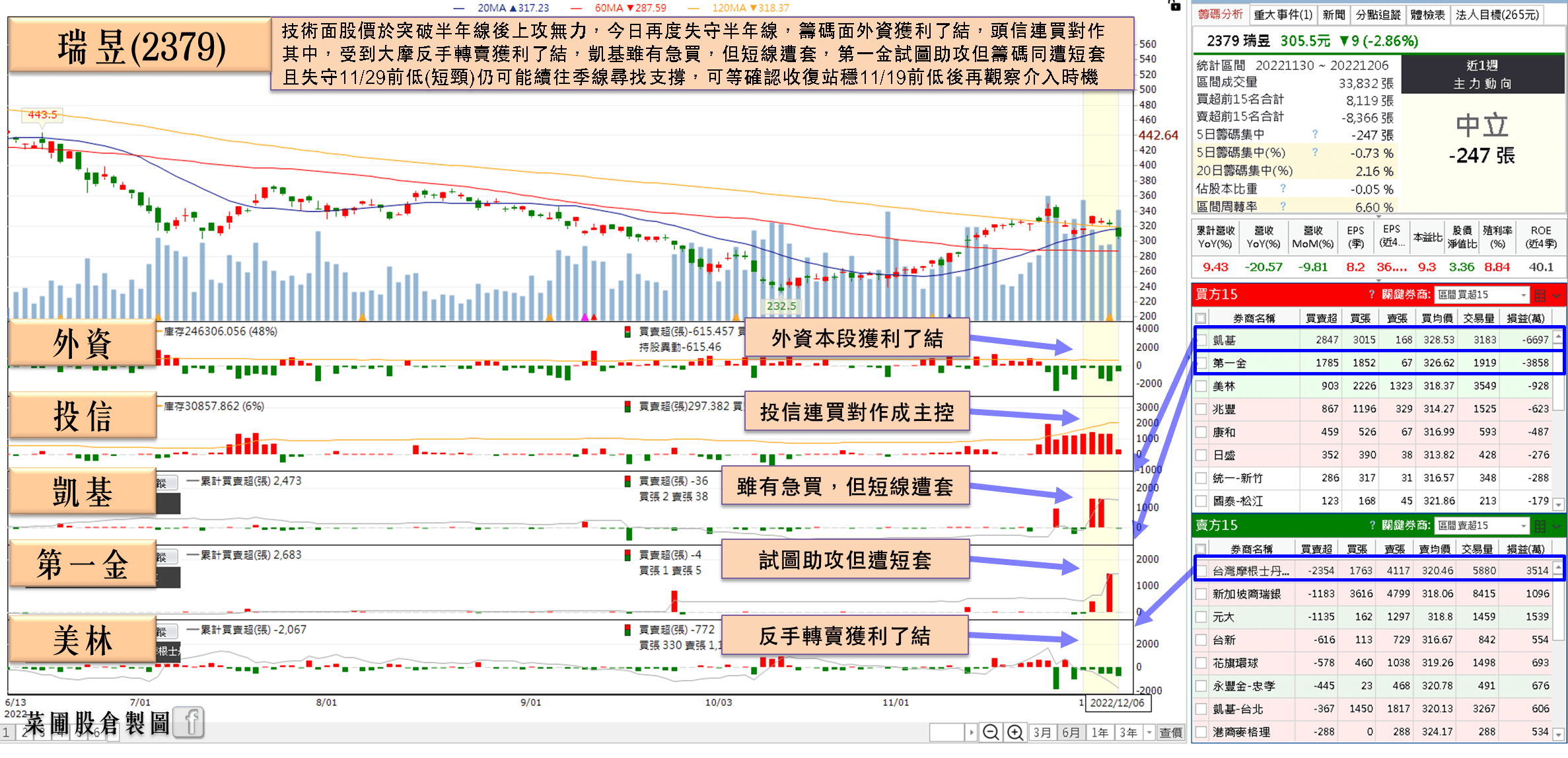Screen dimensions: 1568x758
Task: Zoom out the price chart
Action: point(990,732)
